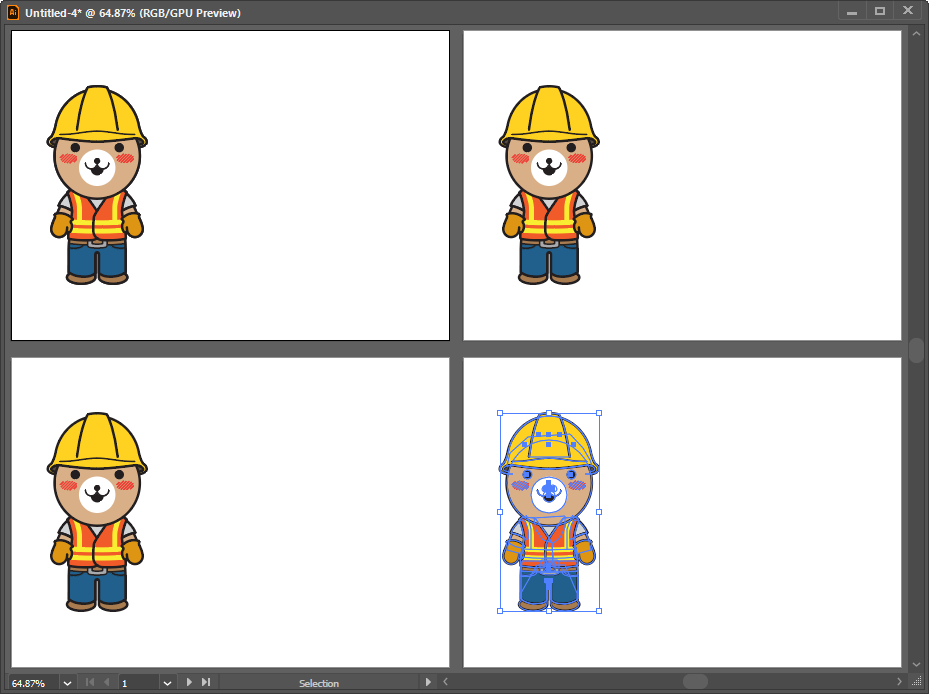The width and height of the screenshot is (929, 694).
Task: Click the Selection status bar label
Action: [x=318, y=683]
